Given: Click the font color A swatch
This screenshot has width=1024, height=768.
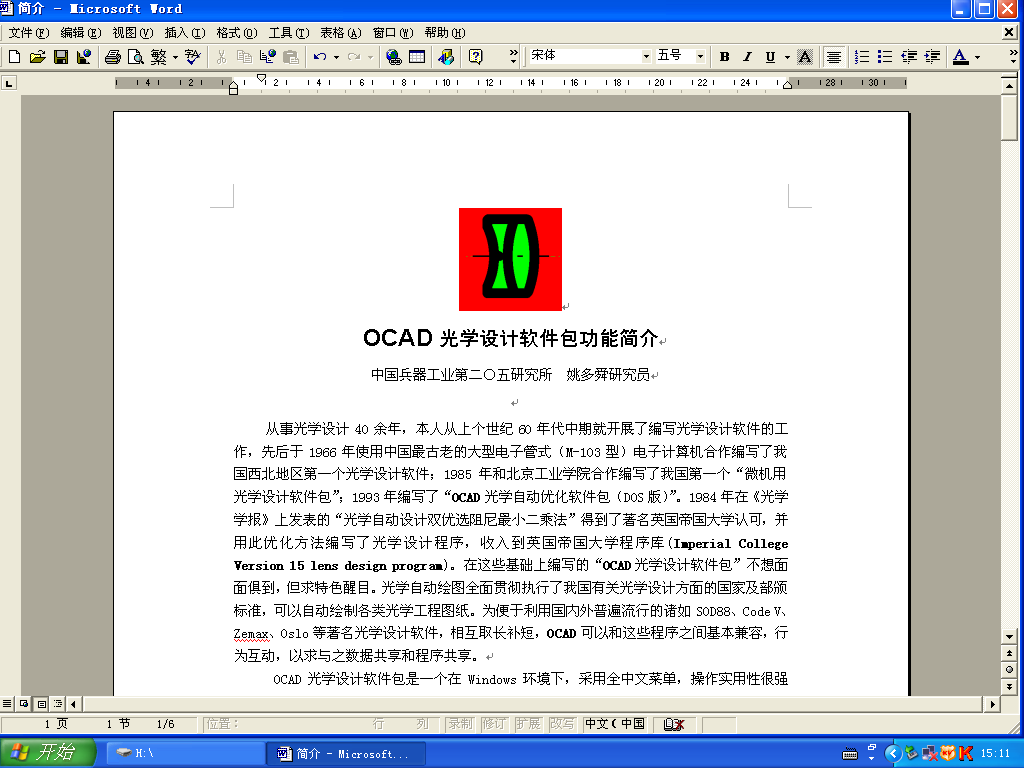Looking at the screenshot, I should tap(960, 57).
